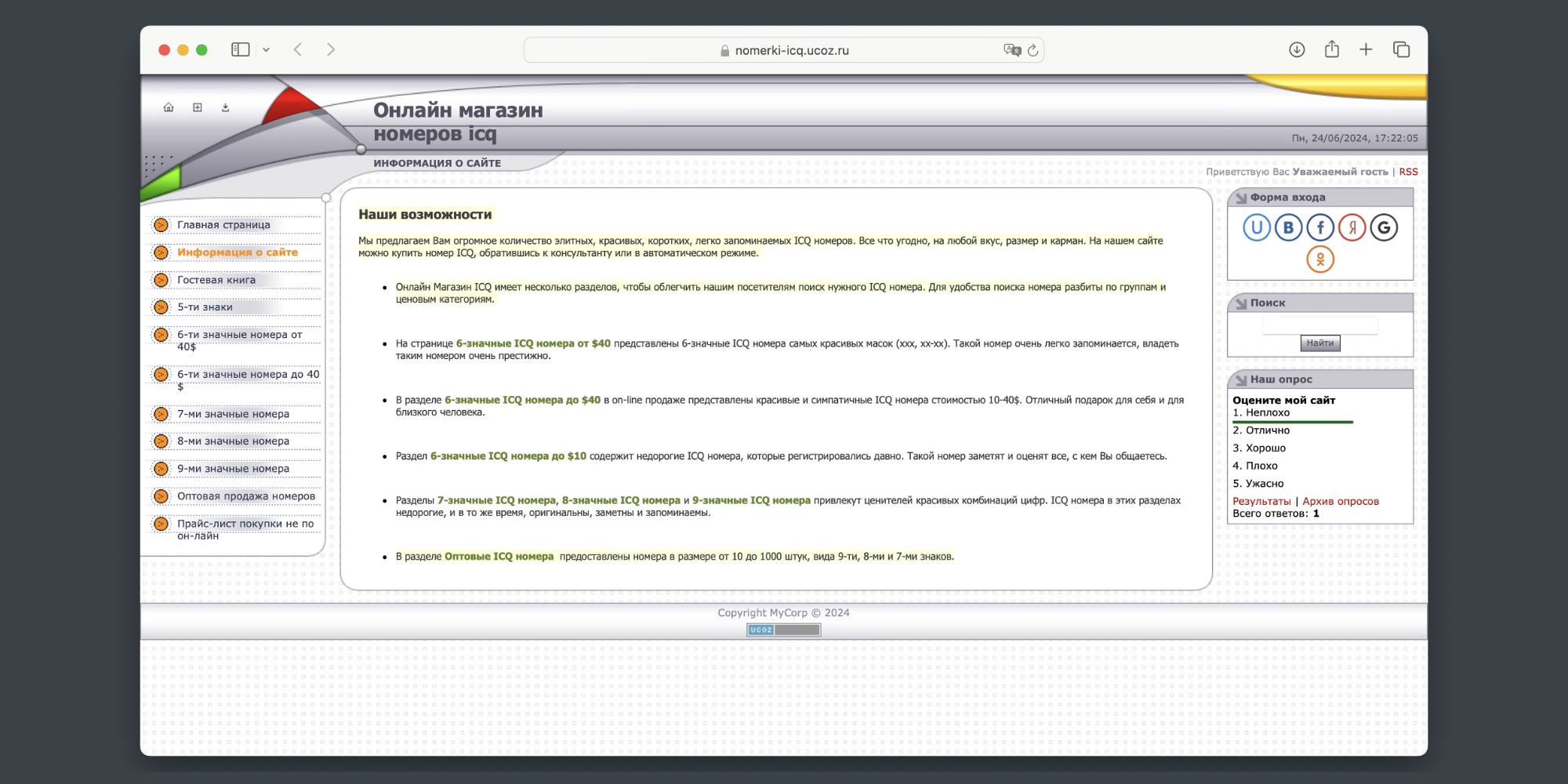Screen dimensions: 1568x784
Task: Open 6-ти значные номера до 40 $ menu
Action: [248, 380]
